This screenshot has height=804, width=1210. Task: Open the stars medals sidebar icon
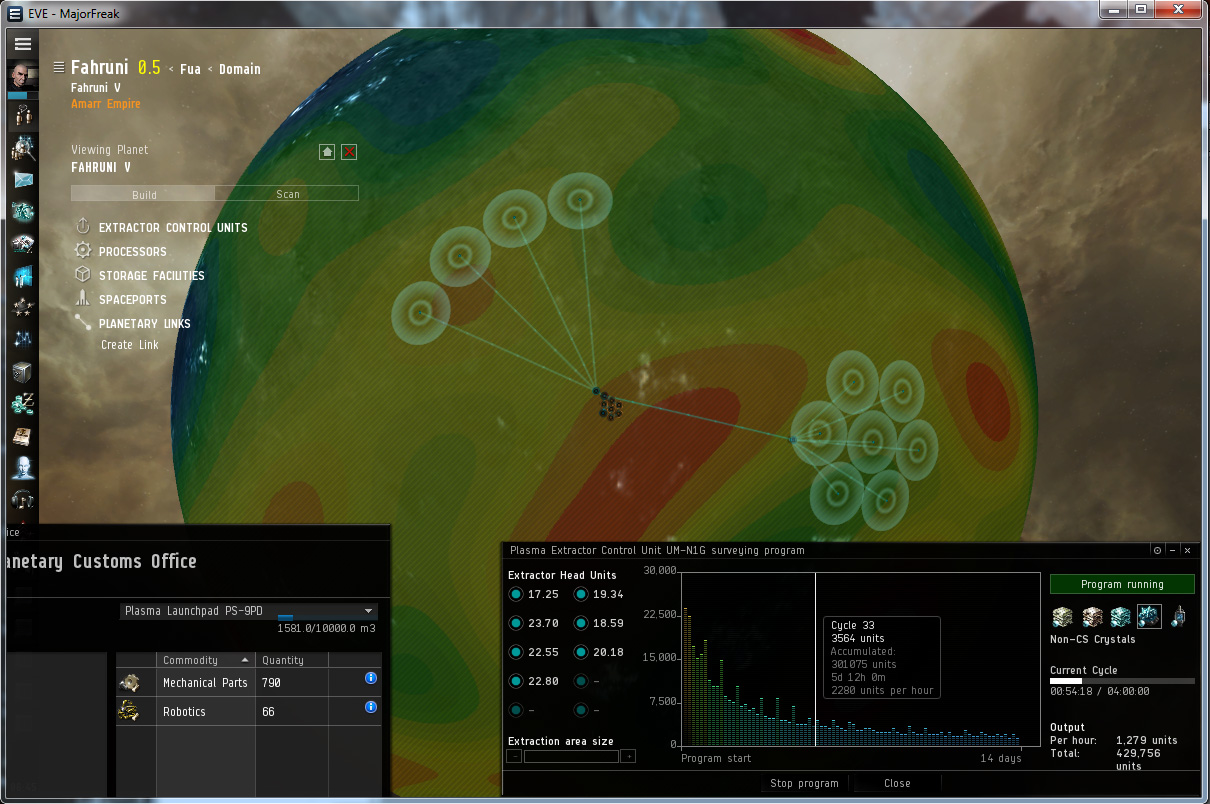click(x=23, y=307)
